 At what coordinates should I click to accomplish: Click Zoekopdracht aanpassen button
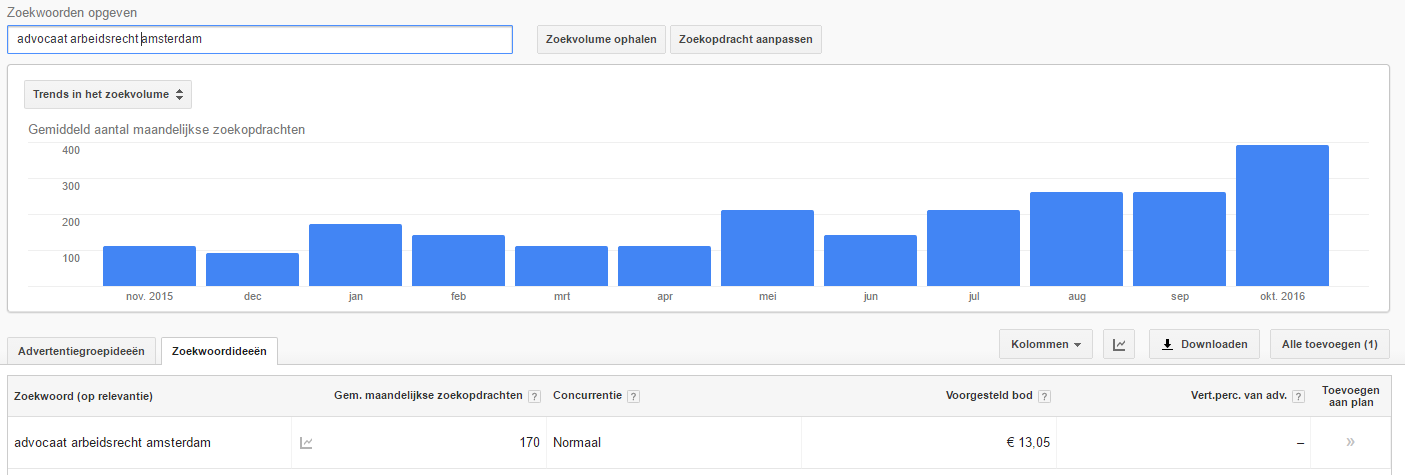tap(745, 40)
